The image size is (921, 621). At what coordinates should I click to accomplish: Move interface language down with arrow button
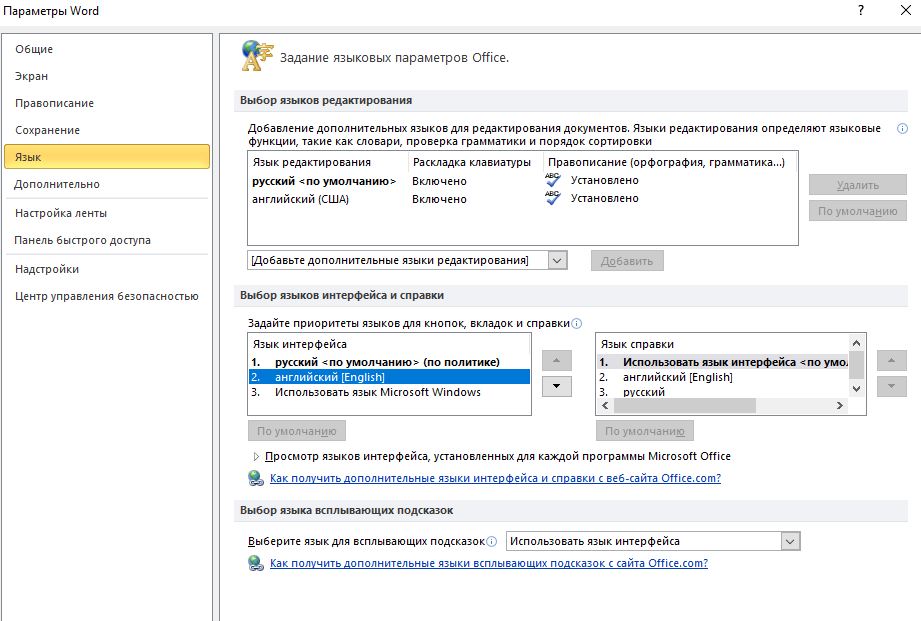[x=556, y=386]
